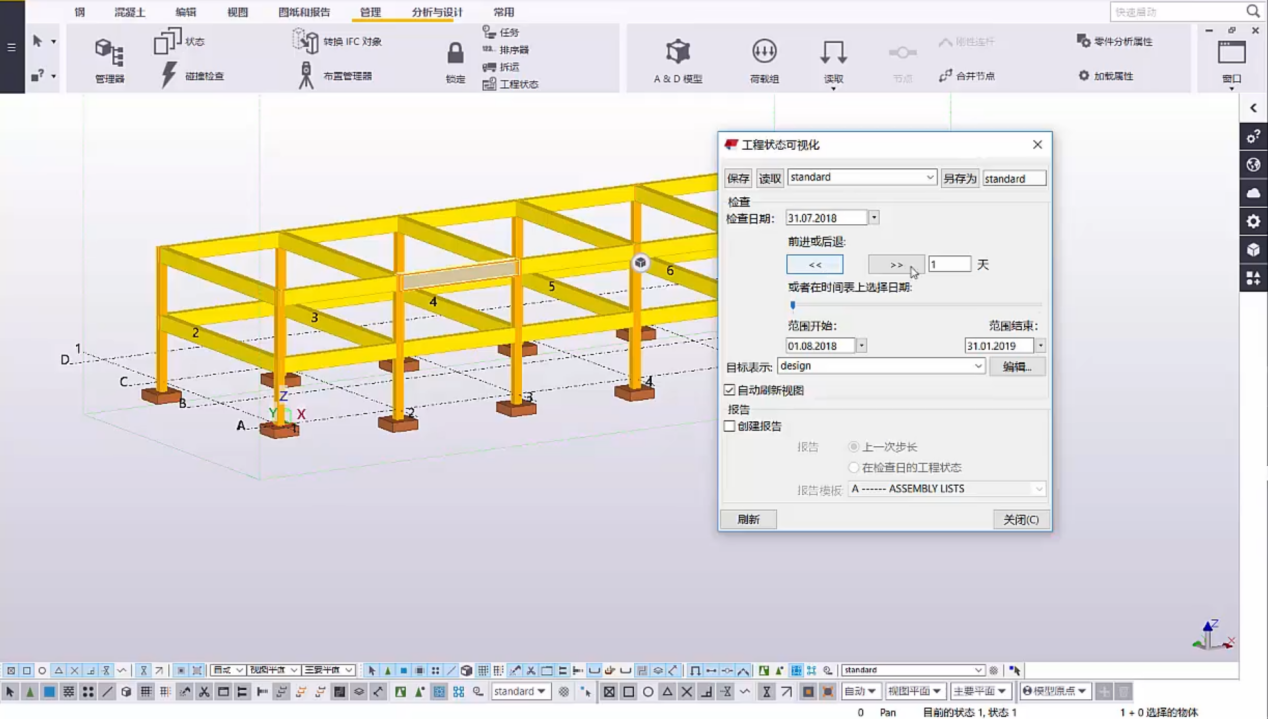Open the gear settings icon in side pane
The height and width of the screenshot is (719, 1268).
pyautogui.click(x=1254, y=221)
